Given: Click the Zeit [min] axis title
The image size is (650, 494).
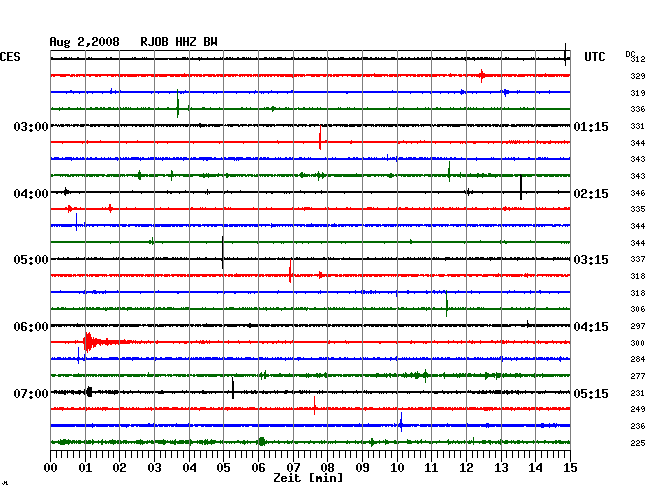Looking at the screenshot, I should 308,478.
